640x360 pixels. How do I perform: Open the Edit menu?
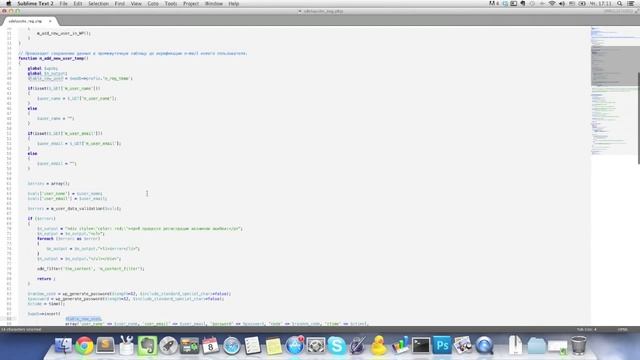click(78, 4)
